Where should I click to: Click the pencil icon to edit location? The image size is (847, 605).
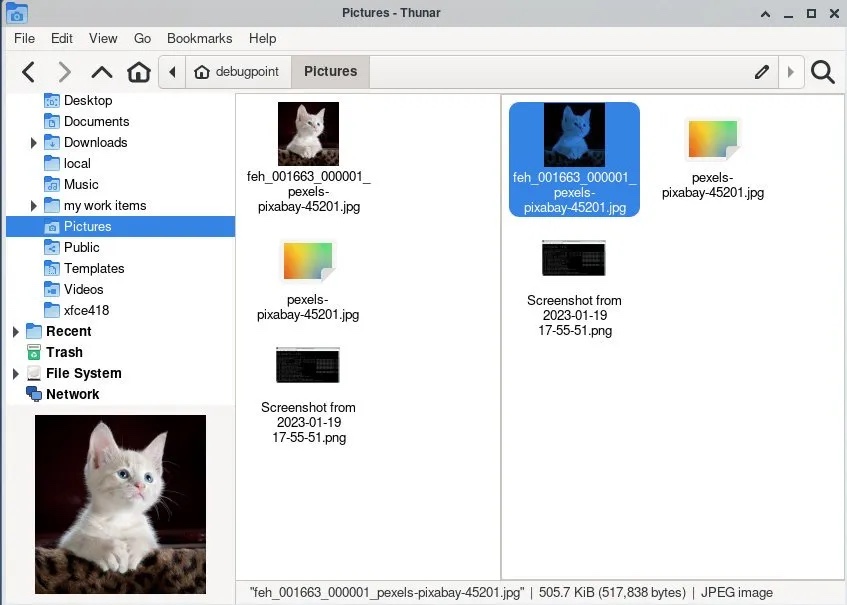(x=762, y=72)
